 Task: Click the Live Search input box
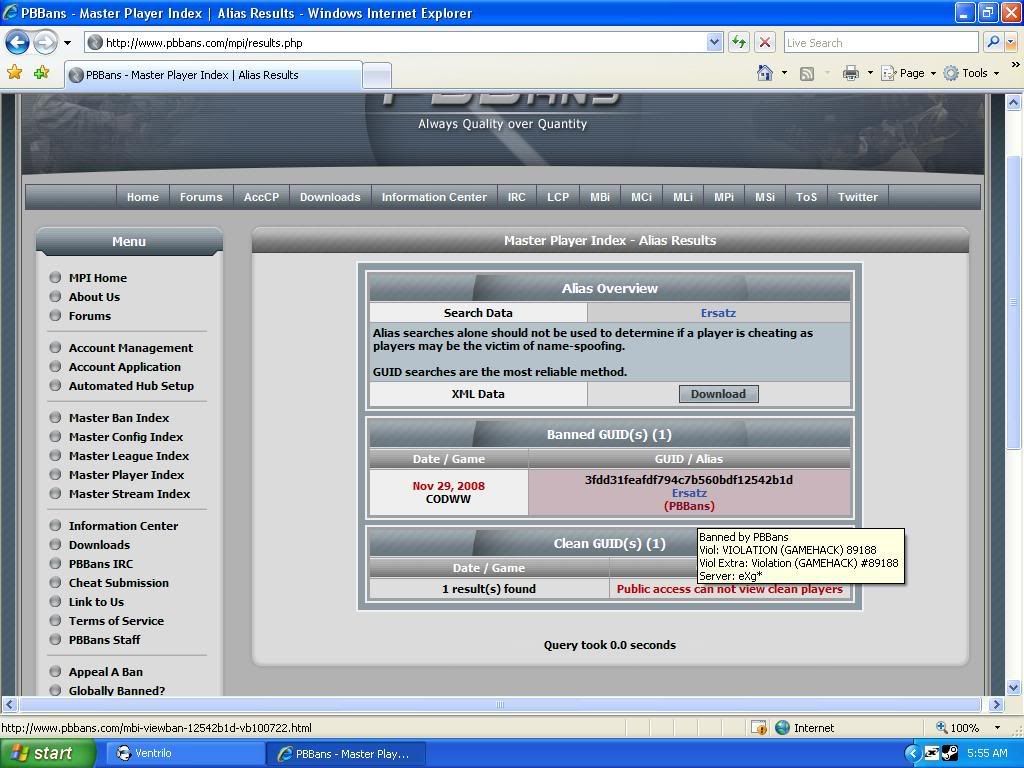coord(881,42)
